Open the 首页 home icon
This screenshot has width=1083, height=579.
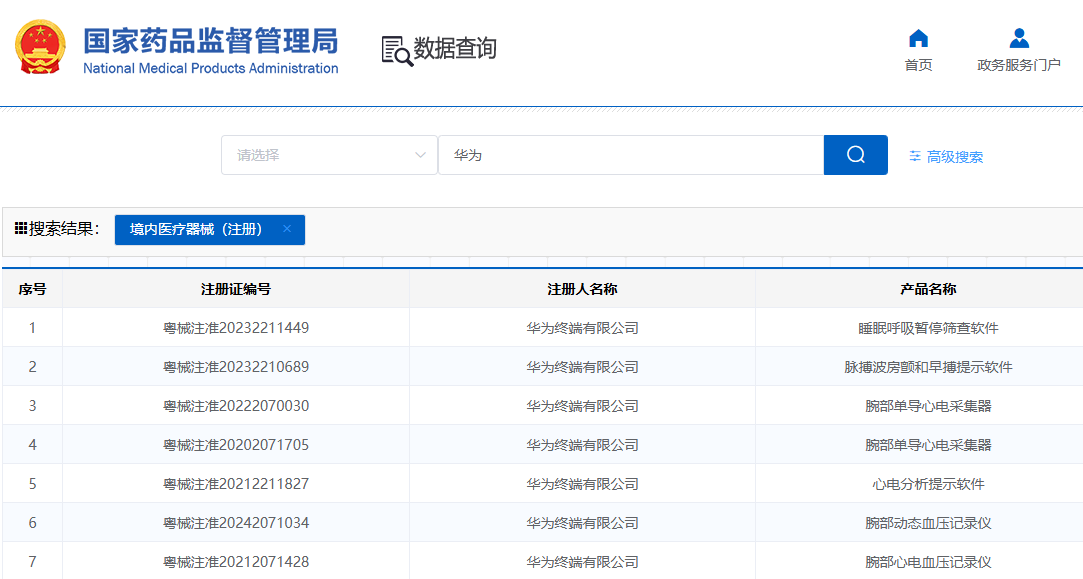coord(918,38)
